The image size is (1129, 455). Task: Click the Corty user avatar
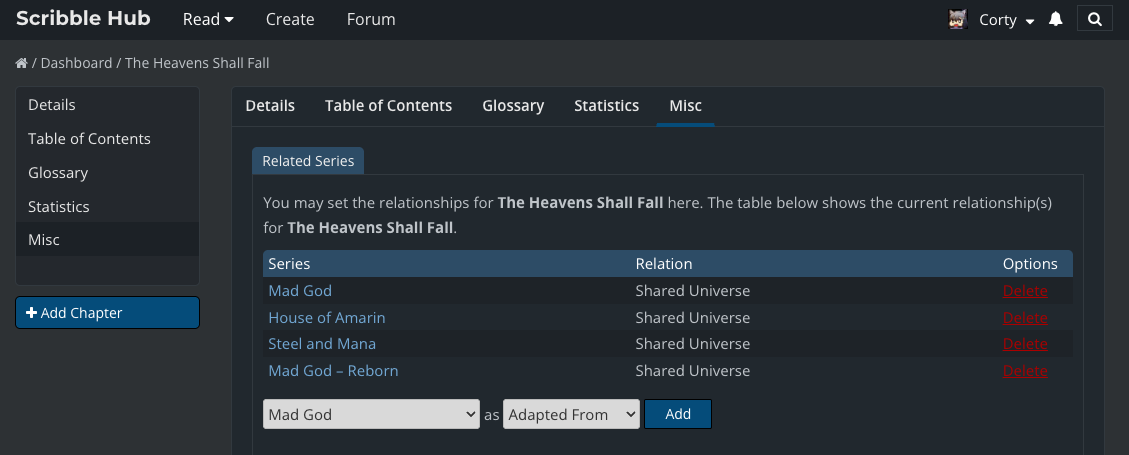(958, 19)
